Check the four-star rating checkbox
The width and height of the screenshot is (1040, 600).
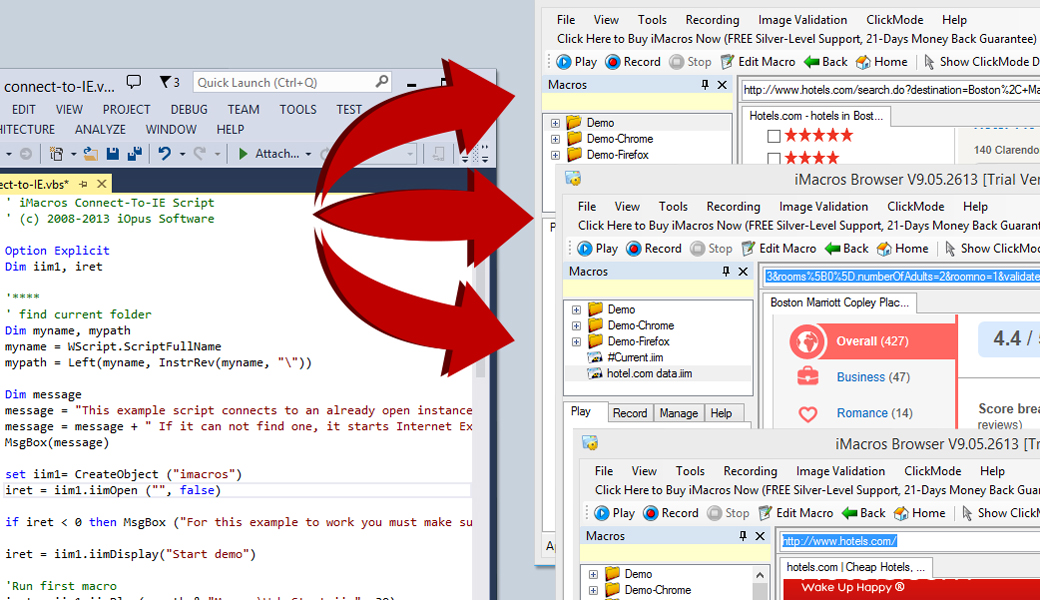coord(773,158)
